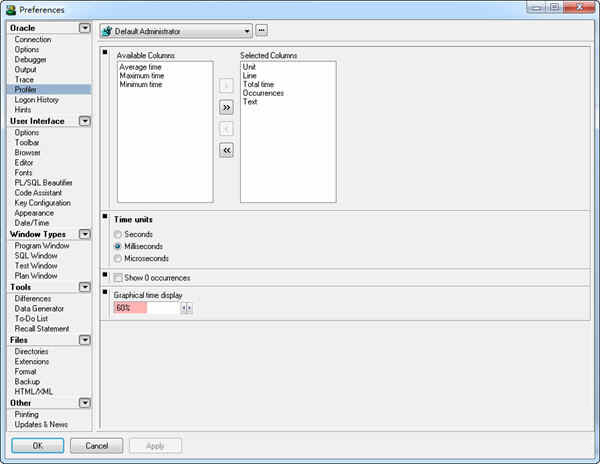
Task: Collapse the Oracle category section
Action: pos(85,28)
